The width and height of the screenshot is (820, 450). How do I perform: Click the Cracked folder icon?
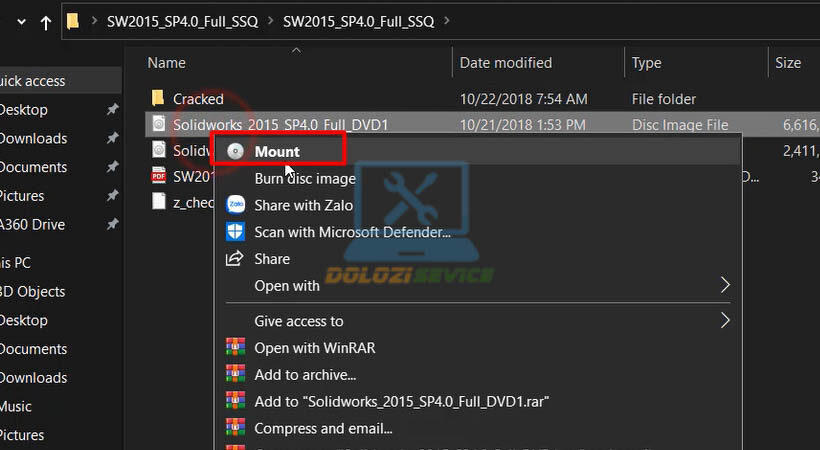(157, 99)
